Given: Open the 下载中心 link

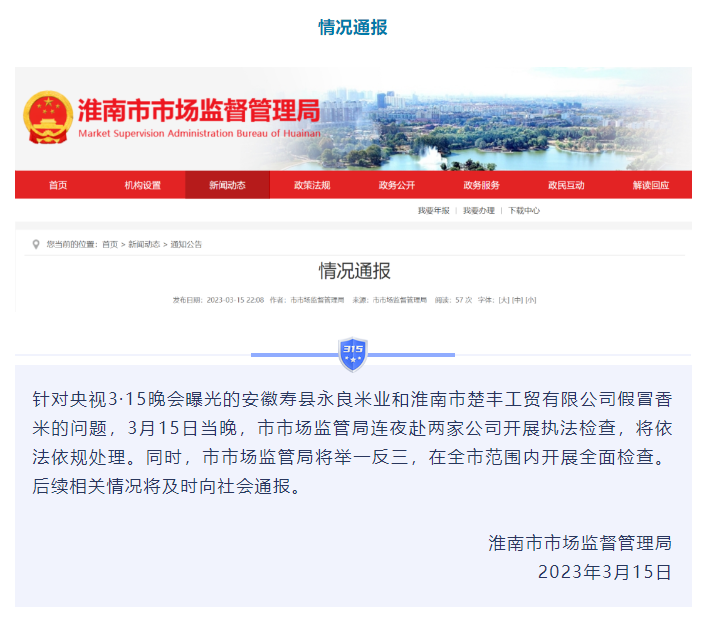Looking at the screenshot, I should point(524,211).
